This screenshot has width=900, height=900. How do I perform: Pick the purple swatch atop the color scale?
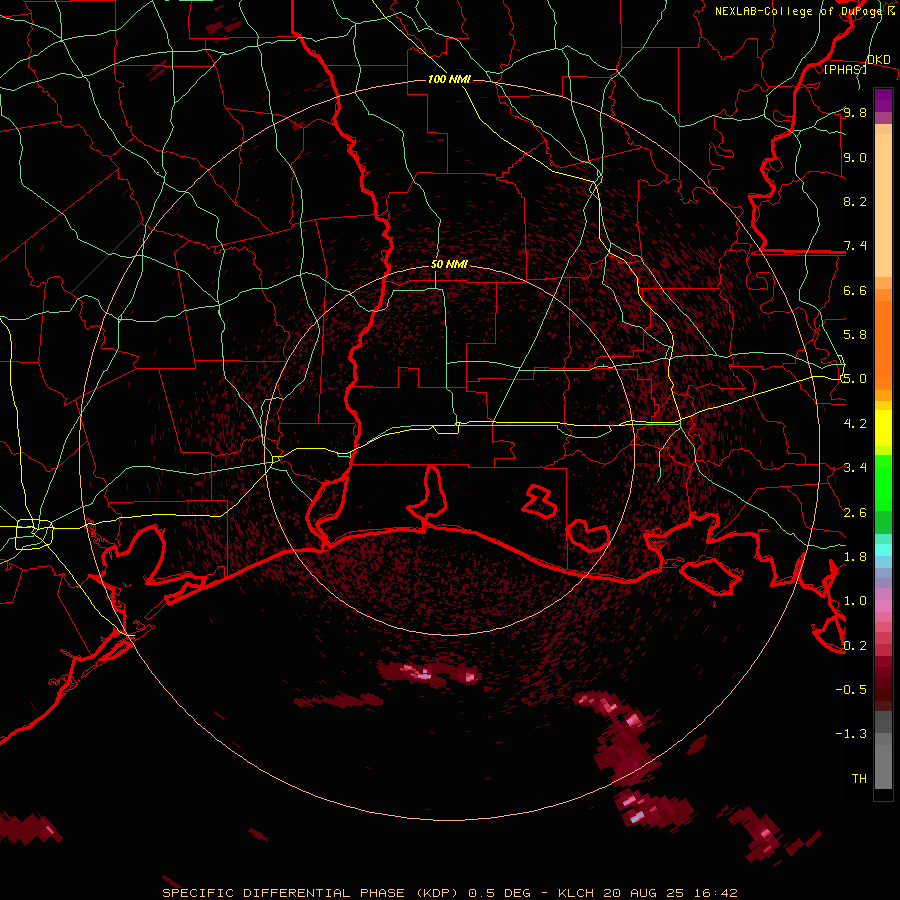pyautogui.click(x=883, y=100)
